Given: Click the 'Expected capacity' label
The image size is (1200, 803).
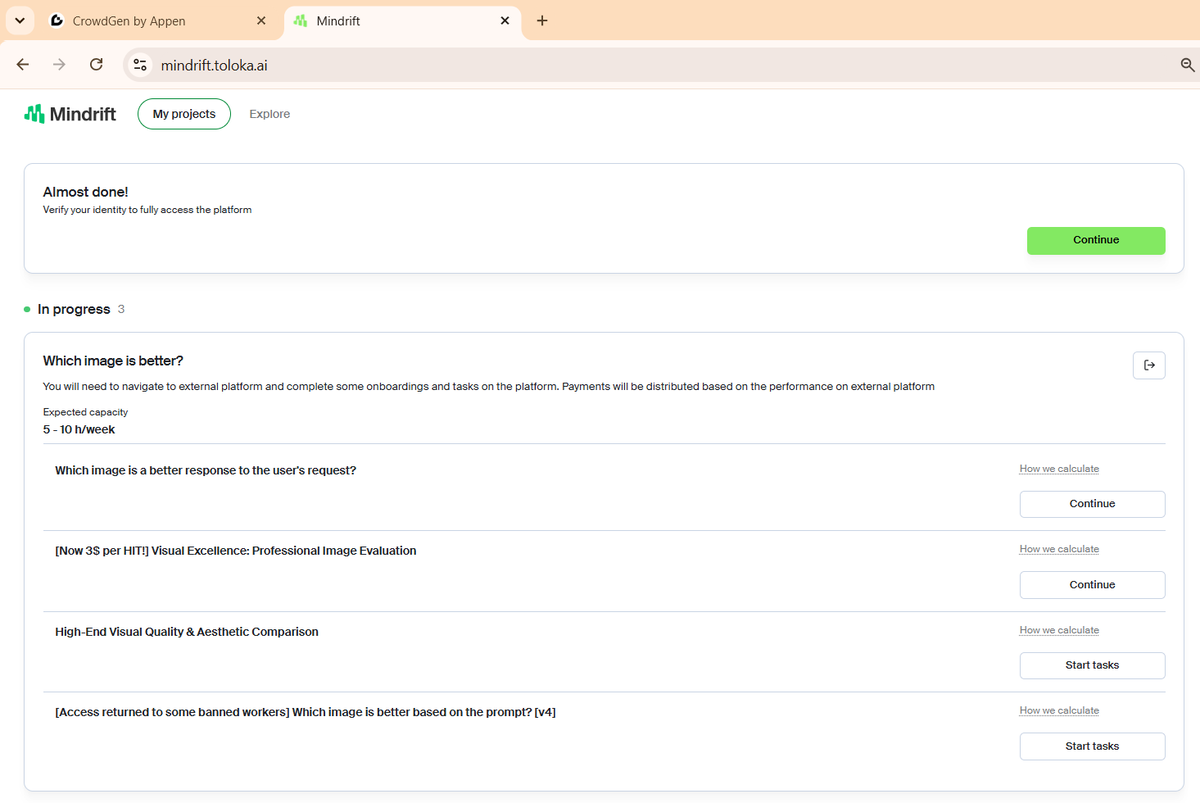Looking at the screenshot, I should point(86,412).
